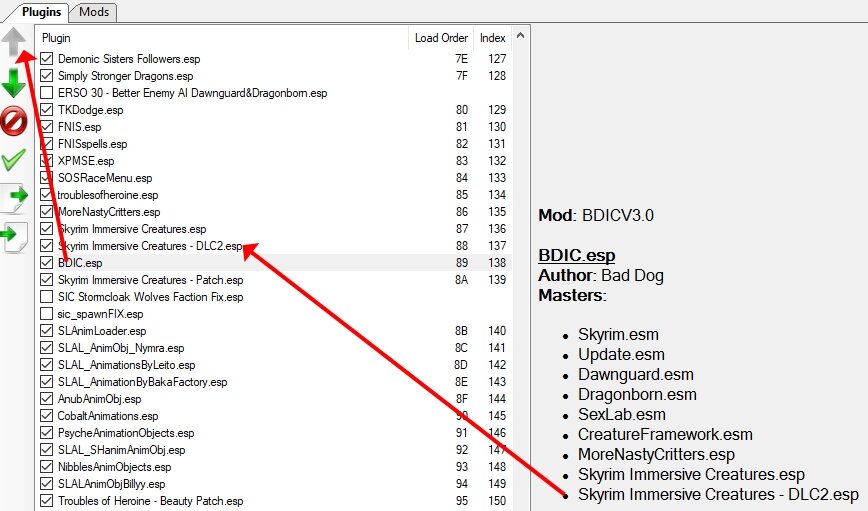The height and width of the screenshot is (511, 868).
Task: Click the BDIC.esp heading in details pane
Action: [x=576, y=255]
